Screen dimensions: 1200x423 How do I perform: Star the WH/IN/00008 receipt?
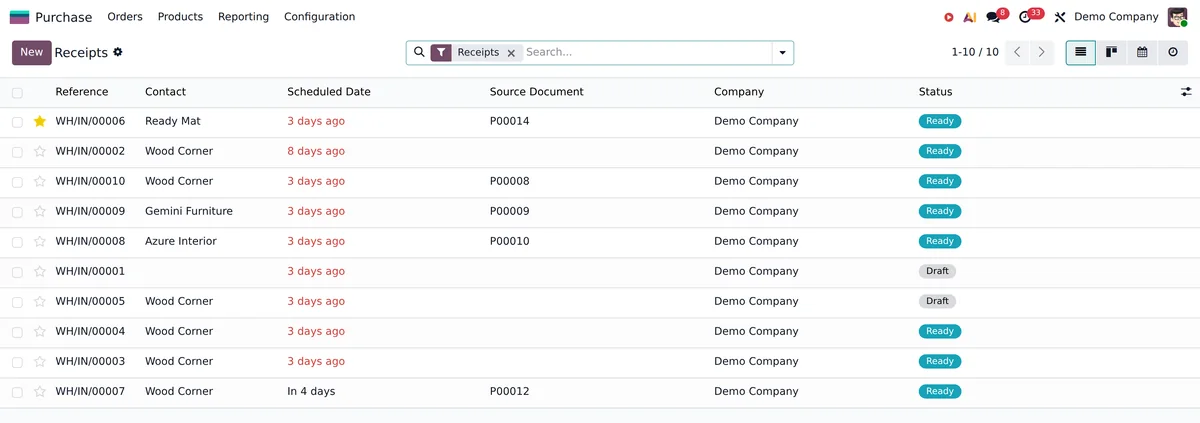40,241
